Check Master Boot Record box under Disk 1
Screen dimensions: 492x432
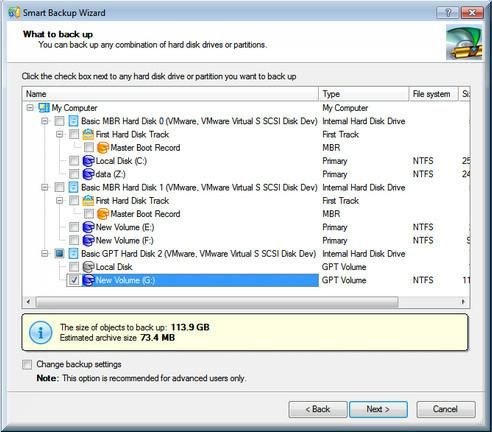89,214
